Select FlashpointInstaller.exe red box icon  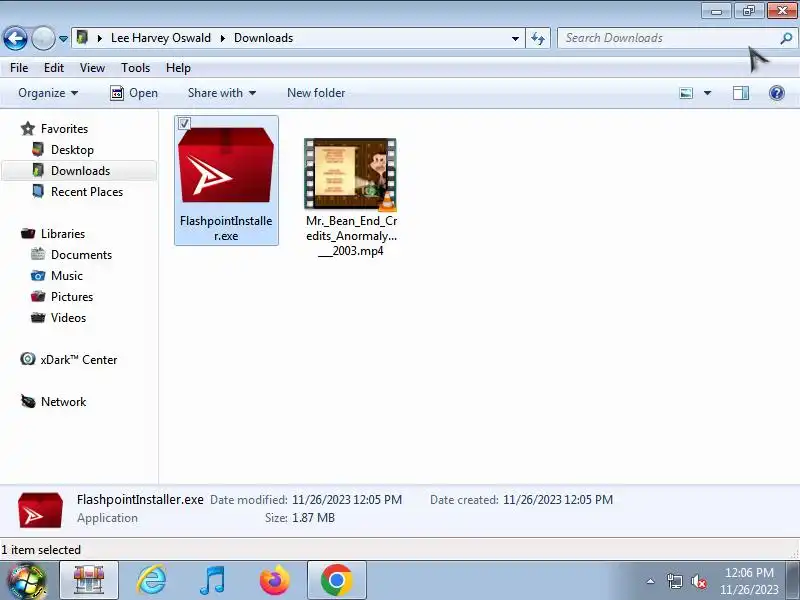(226, 164)
